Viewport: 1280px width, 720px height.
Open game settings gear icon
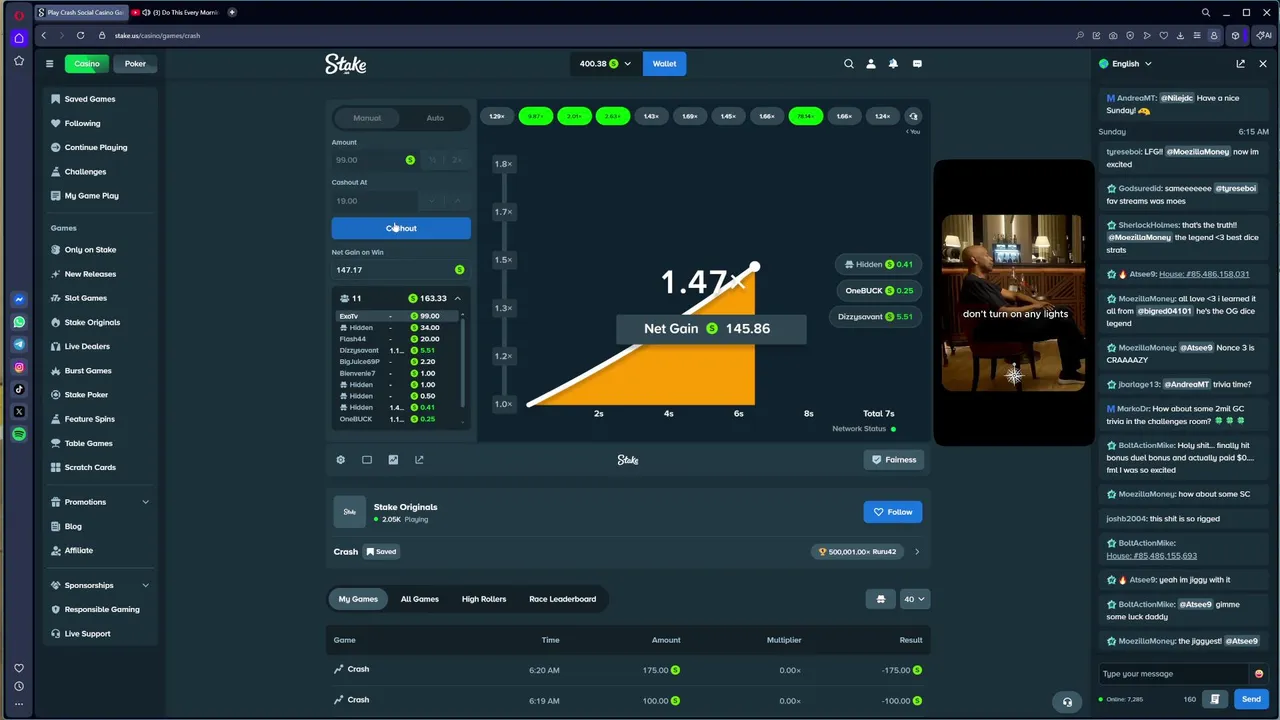coord(341,460)
